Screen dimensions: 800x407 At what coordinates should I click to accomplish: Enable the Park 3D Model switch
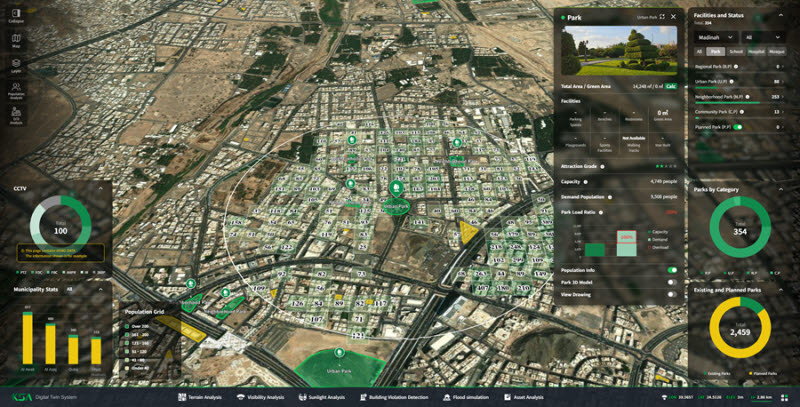pyautogui.click(x=672, y=282)
